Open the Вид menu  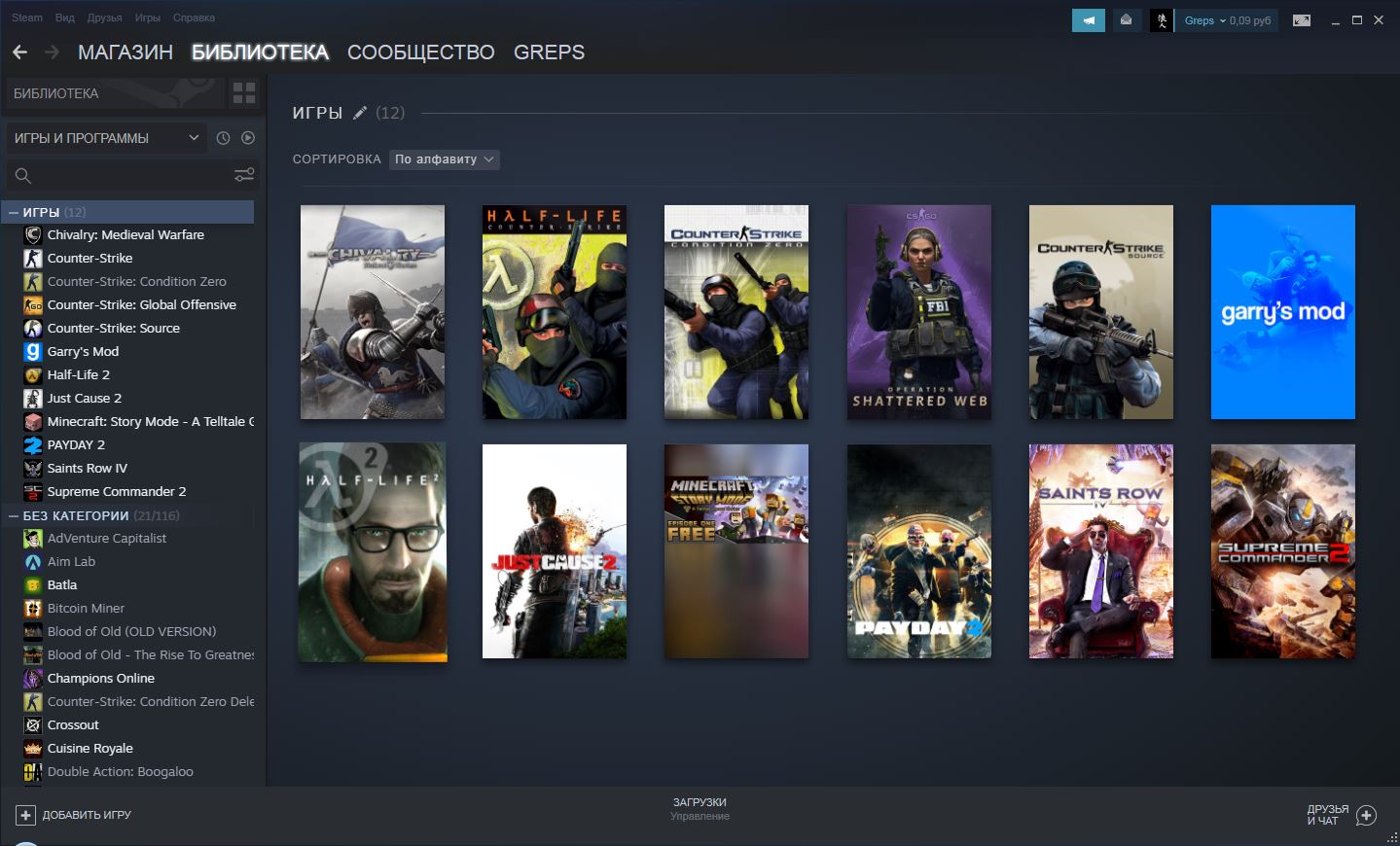(x=65, y=18)
